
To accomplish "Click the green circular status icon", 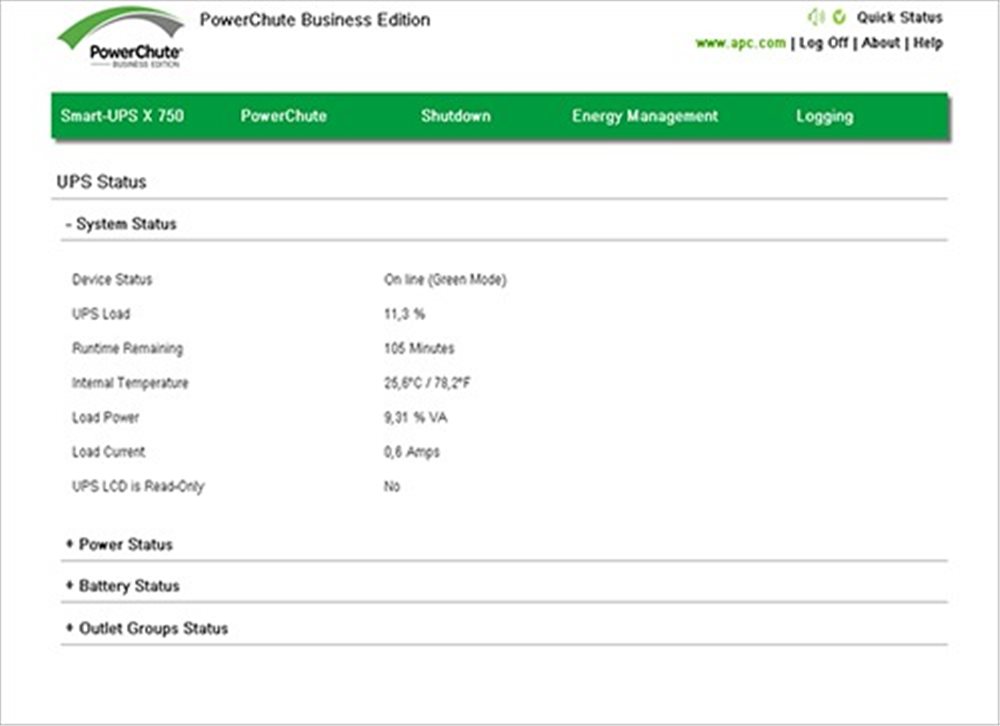I will 839,17.
